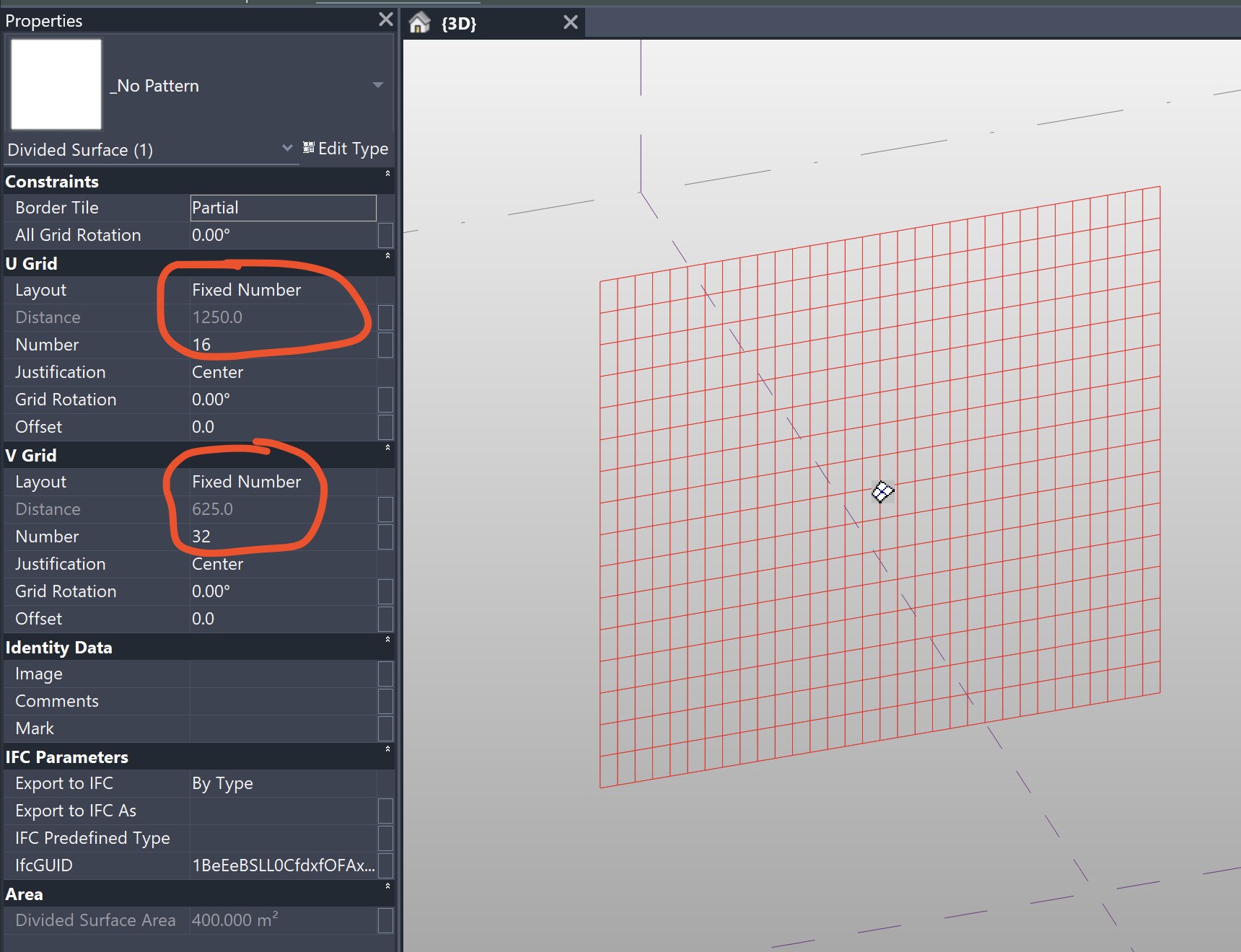Screen dimensions: 1241x952
Task: Click the surface center marker in the 3D view
Action: click(882, 492)
